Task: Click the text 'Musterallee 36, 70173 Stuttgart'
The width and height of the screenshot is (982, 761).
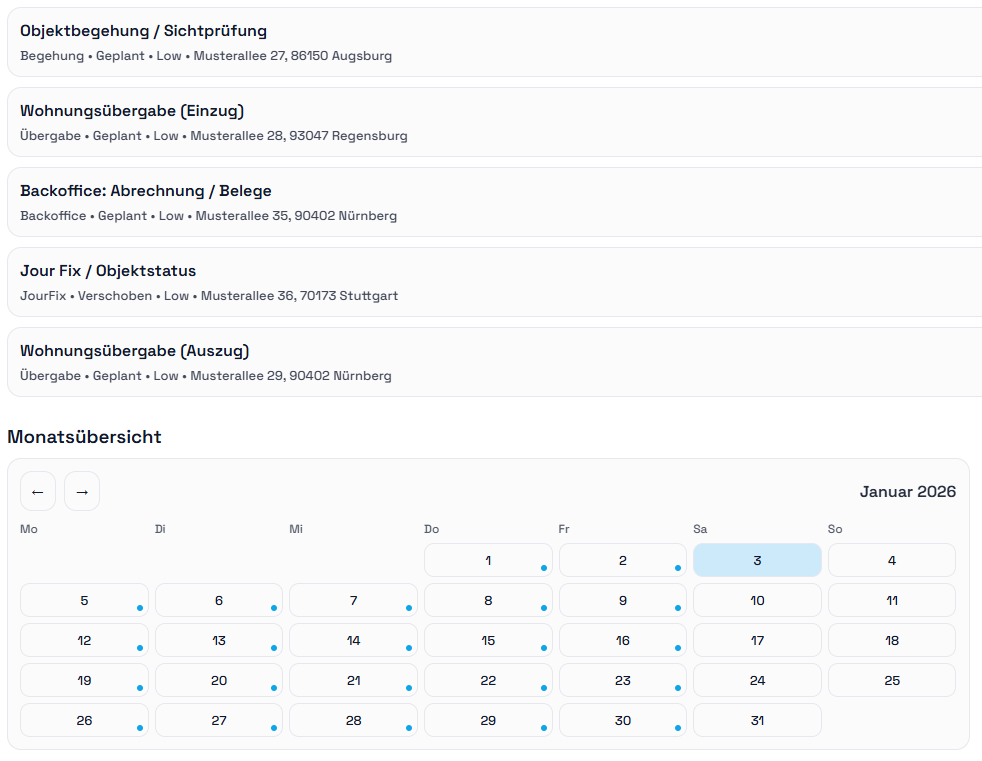Action: pos(299,296)
